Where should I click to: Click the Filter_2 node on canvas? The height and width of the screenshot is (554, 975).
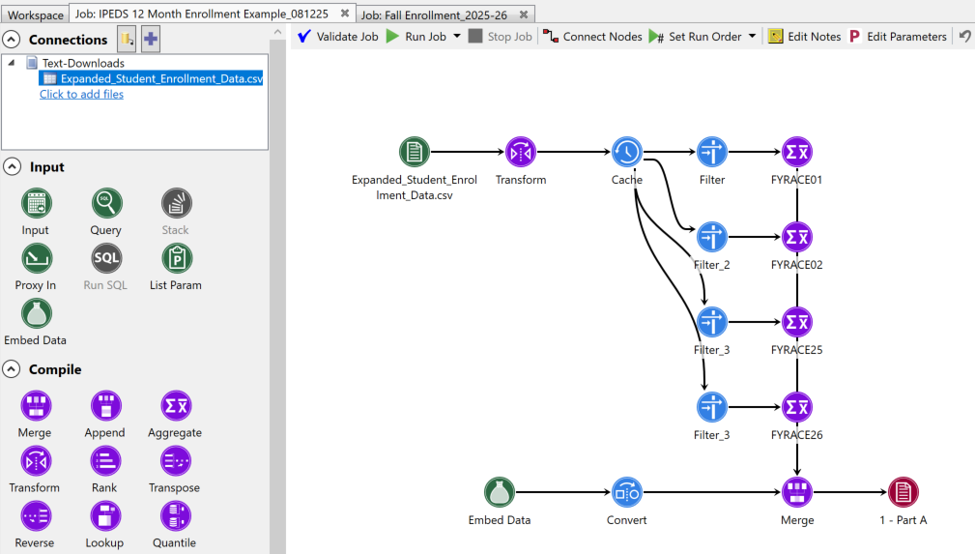click(x=712, y=237)
